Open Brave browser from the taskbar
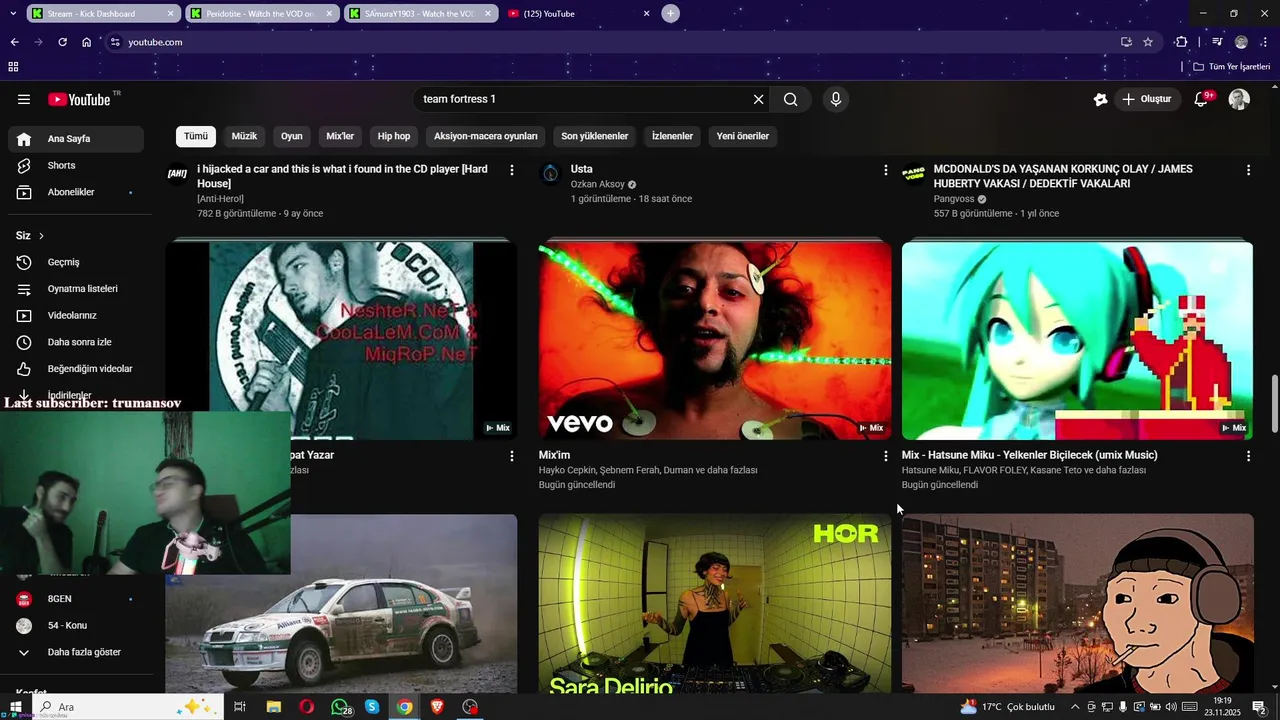This screenshot has height=720, width=1280. (x=437, y=707)
